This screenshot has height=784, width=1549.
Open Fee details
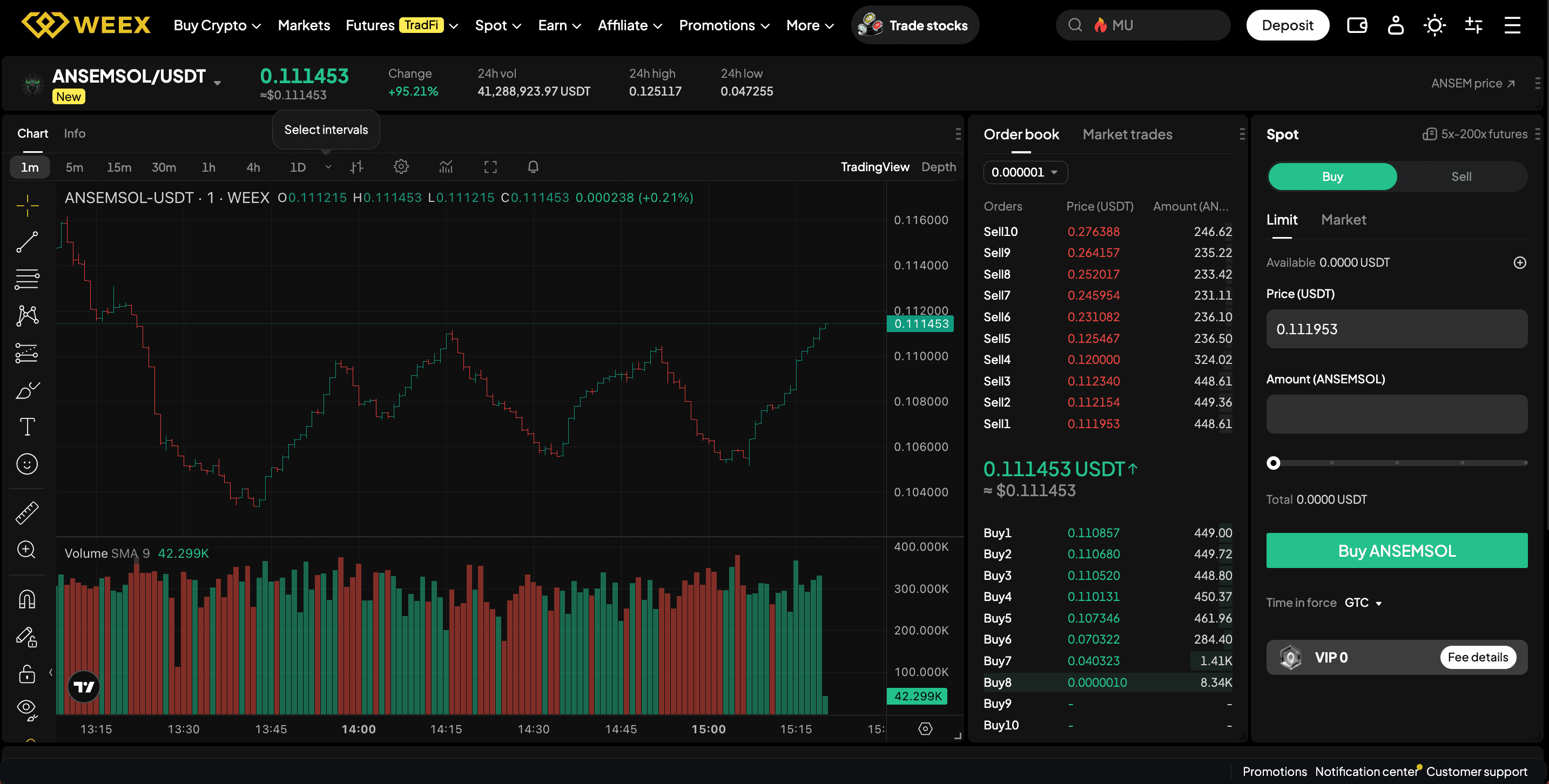(1478, 657)
